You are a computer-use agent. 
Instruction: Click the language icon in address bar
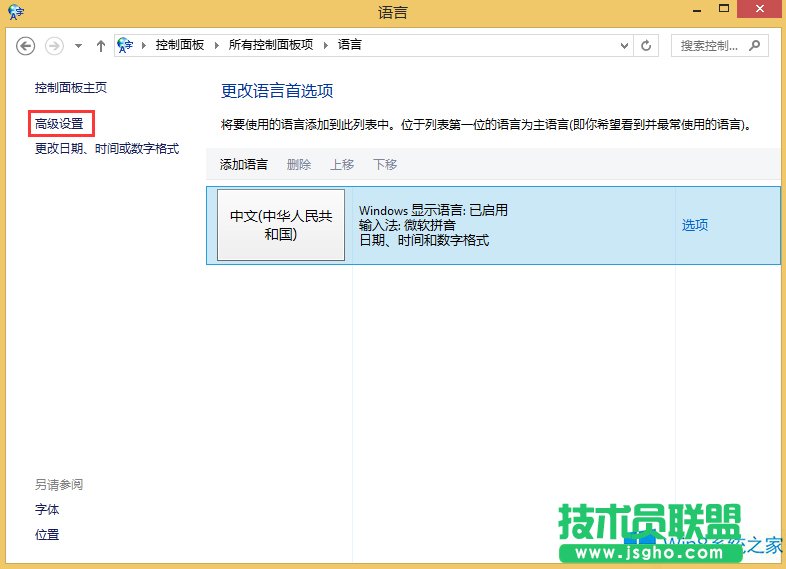(x=125, y=46)
